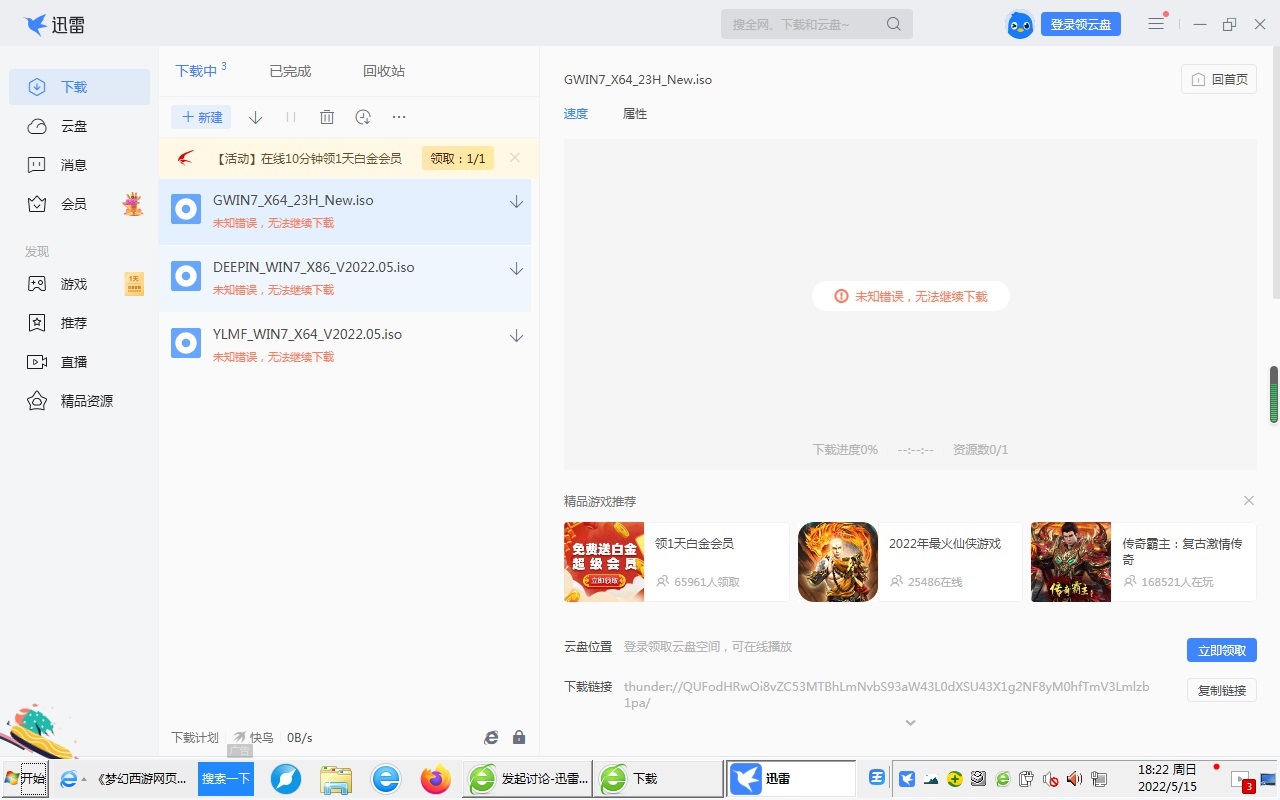
Task: Open 消息 from the left sidebar
Action: pos(74,164)
